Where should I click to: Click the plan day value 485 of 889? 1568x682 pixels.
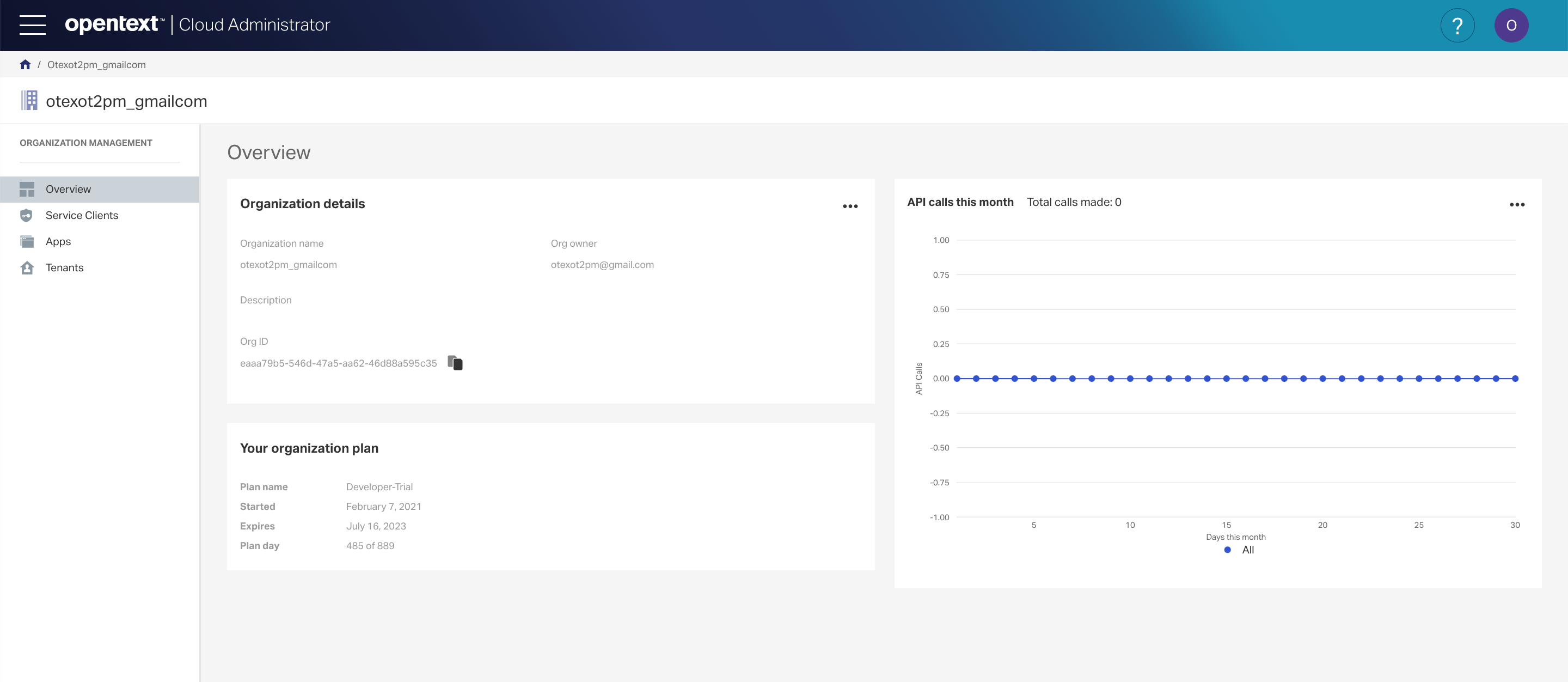pos(370,546)
